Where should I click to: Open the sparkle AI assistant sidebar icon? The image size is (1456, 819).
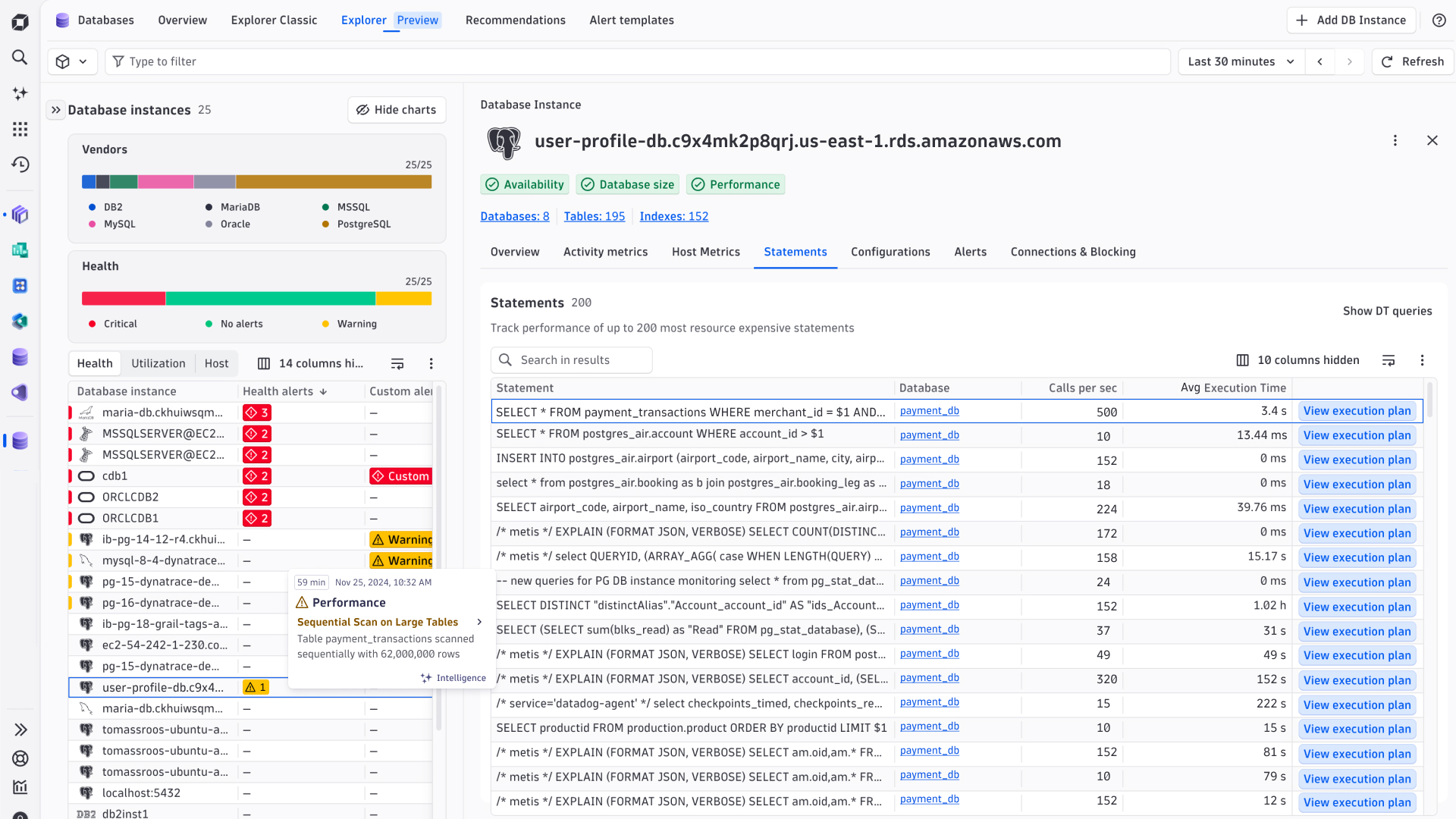(20, 93)
